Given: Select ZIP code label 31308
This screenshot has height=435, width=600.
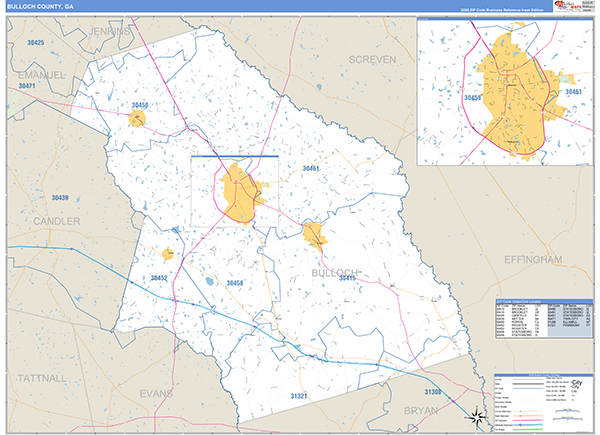Looking at the screenshot, I should [x=433, y=392].
